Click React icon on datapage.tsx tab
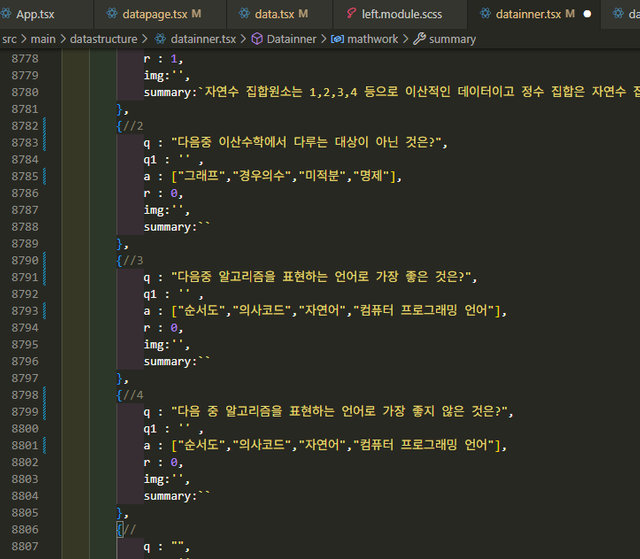 [112, 13]
